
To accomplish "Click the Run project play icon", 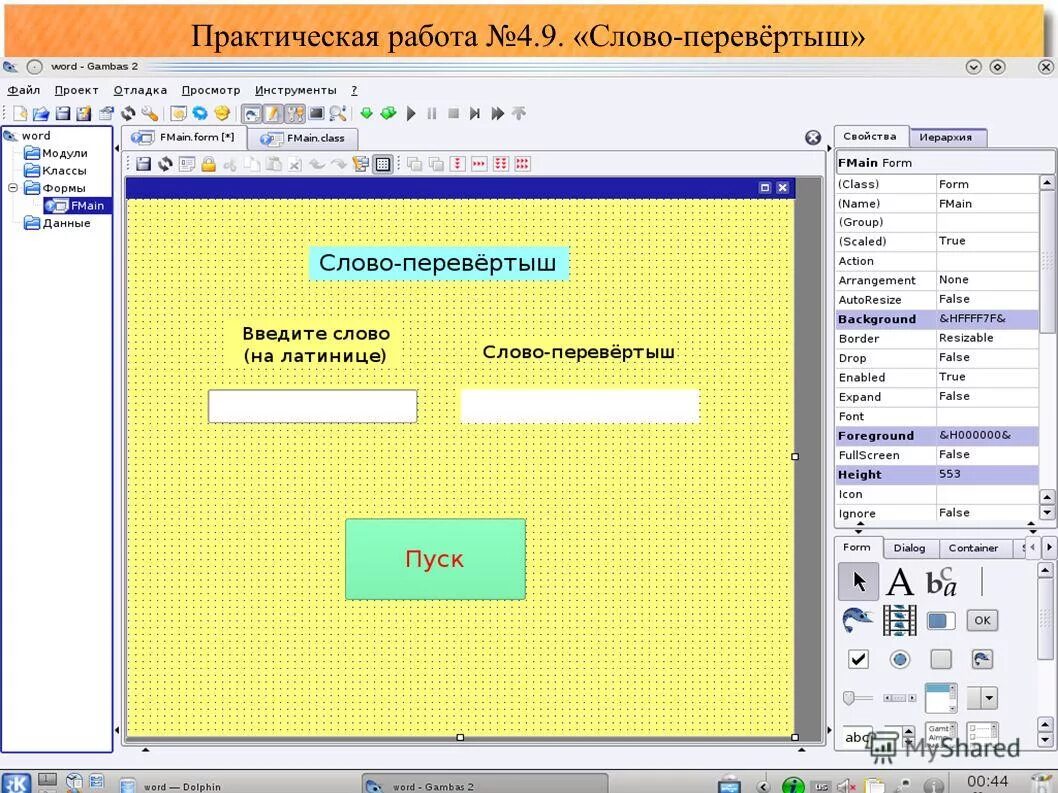I will (411, 113).
